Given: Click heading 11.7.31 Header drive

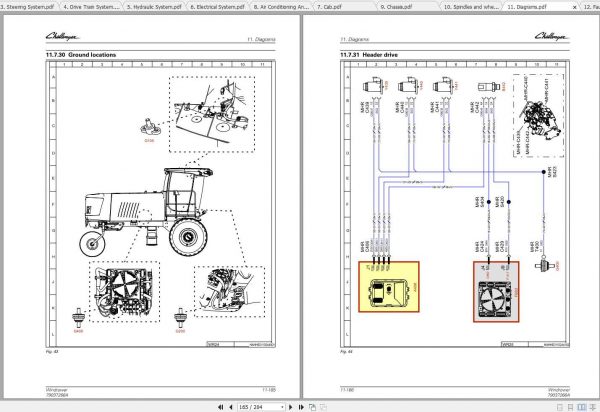Looking at the screenshot, I should pyautogui.click(x=369, y=55).
